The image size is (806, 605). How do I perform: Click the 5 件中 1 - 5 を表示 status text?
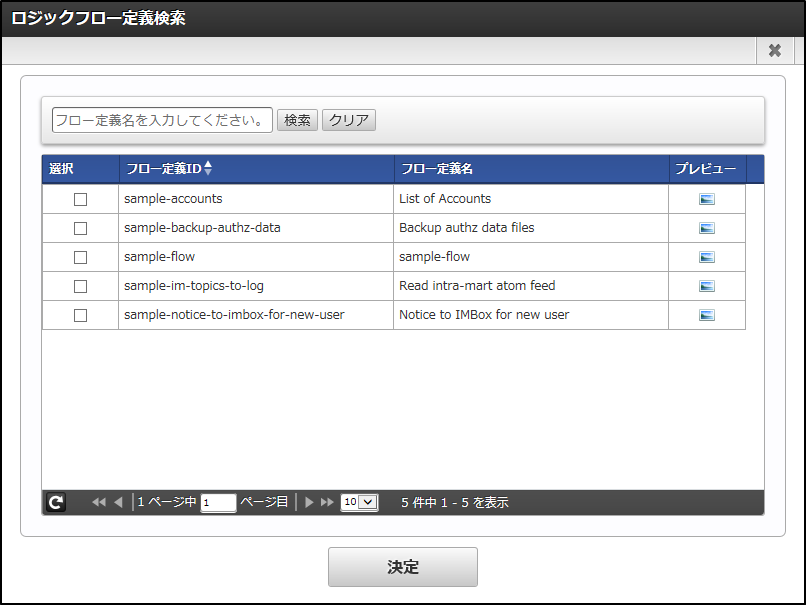coord(455,503)
